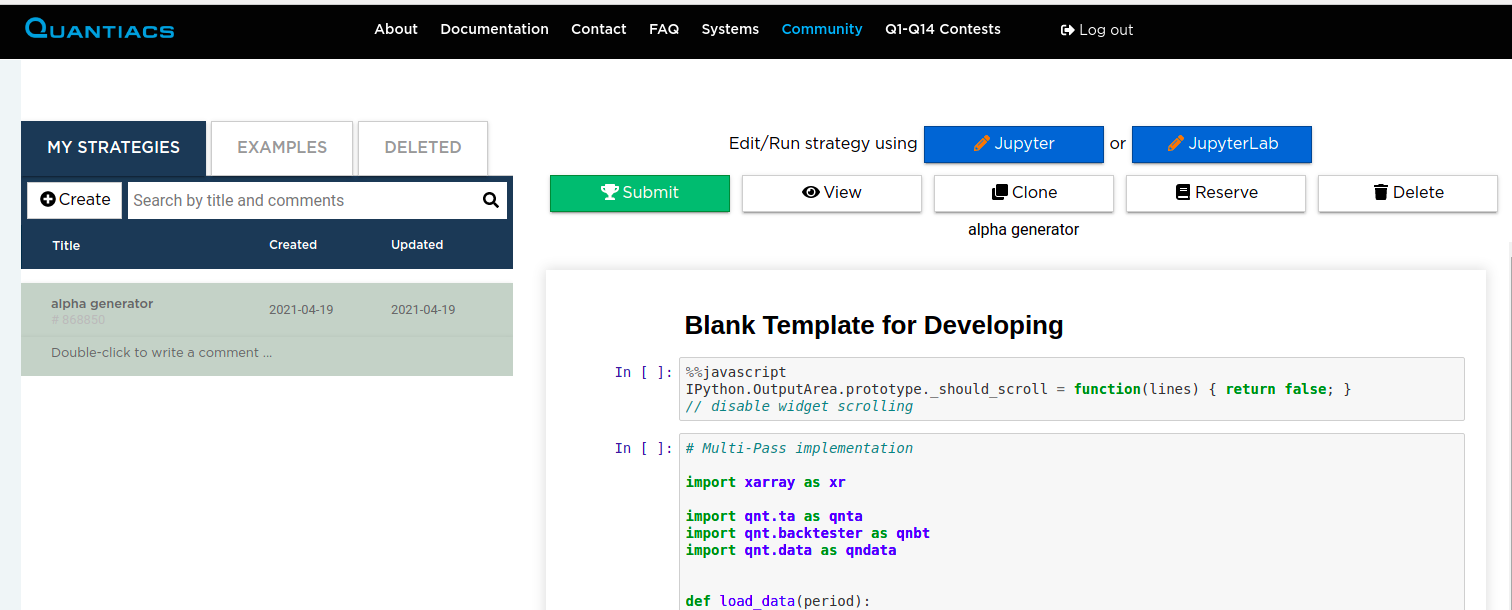Switch to the Examples tab

click(282, 148)
